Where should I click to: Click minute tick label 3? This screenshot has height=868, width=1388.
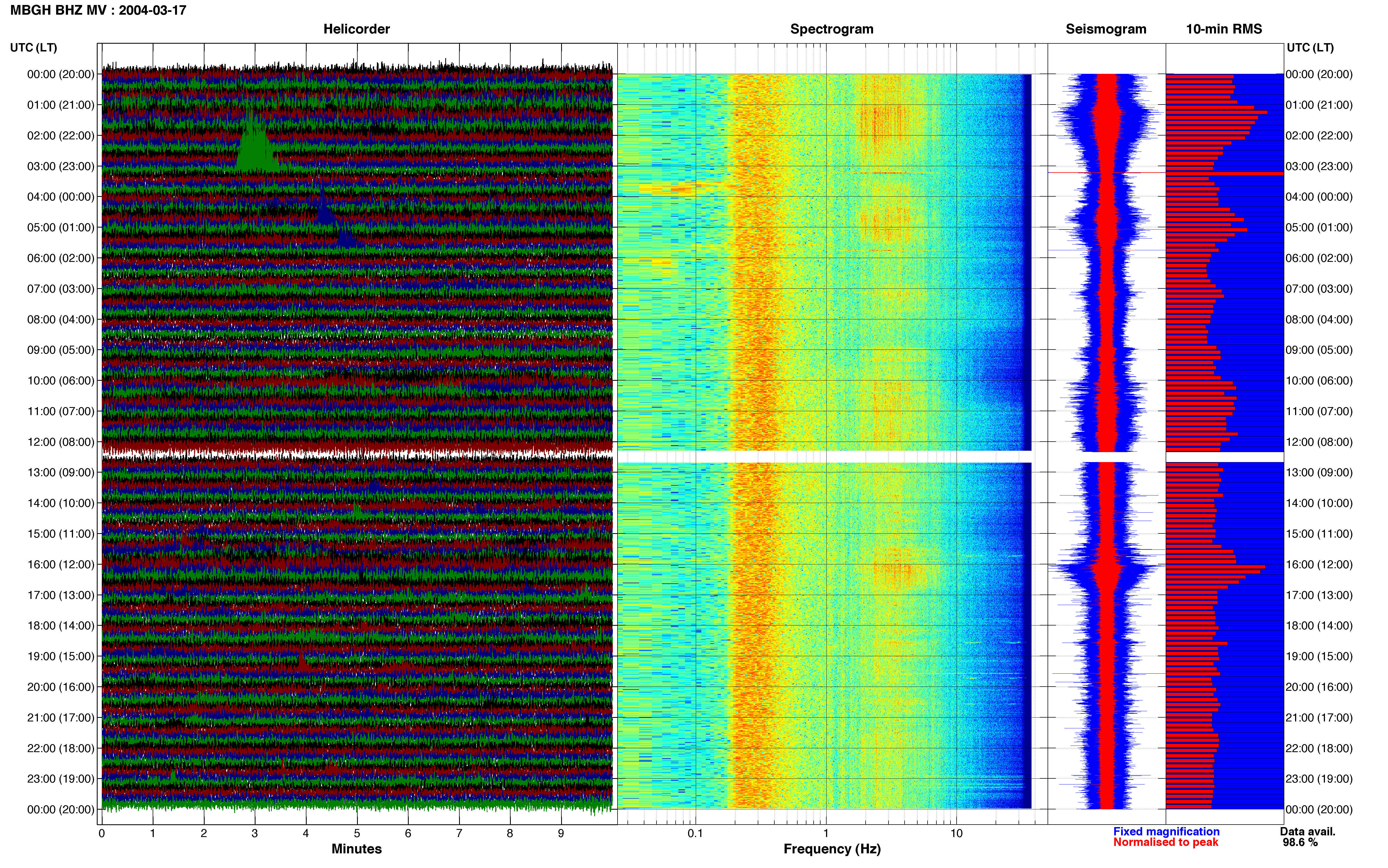[255, 833]
